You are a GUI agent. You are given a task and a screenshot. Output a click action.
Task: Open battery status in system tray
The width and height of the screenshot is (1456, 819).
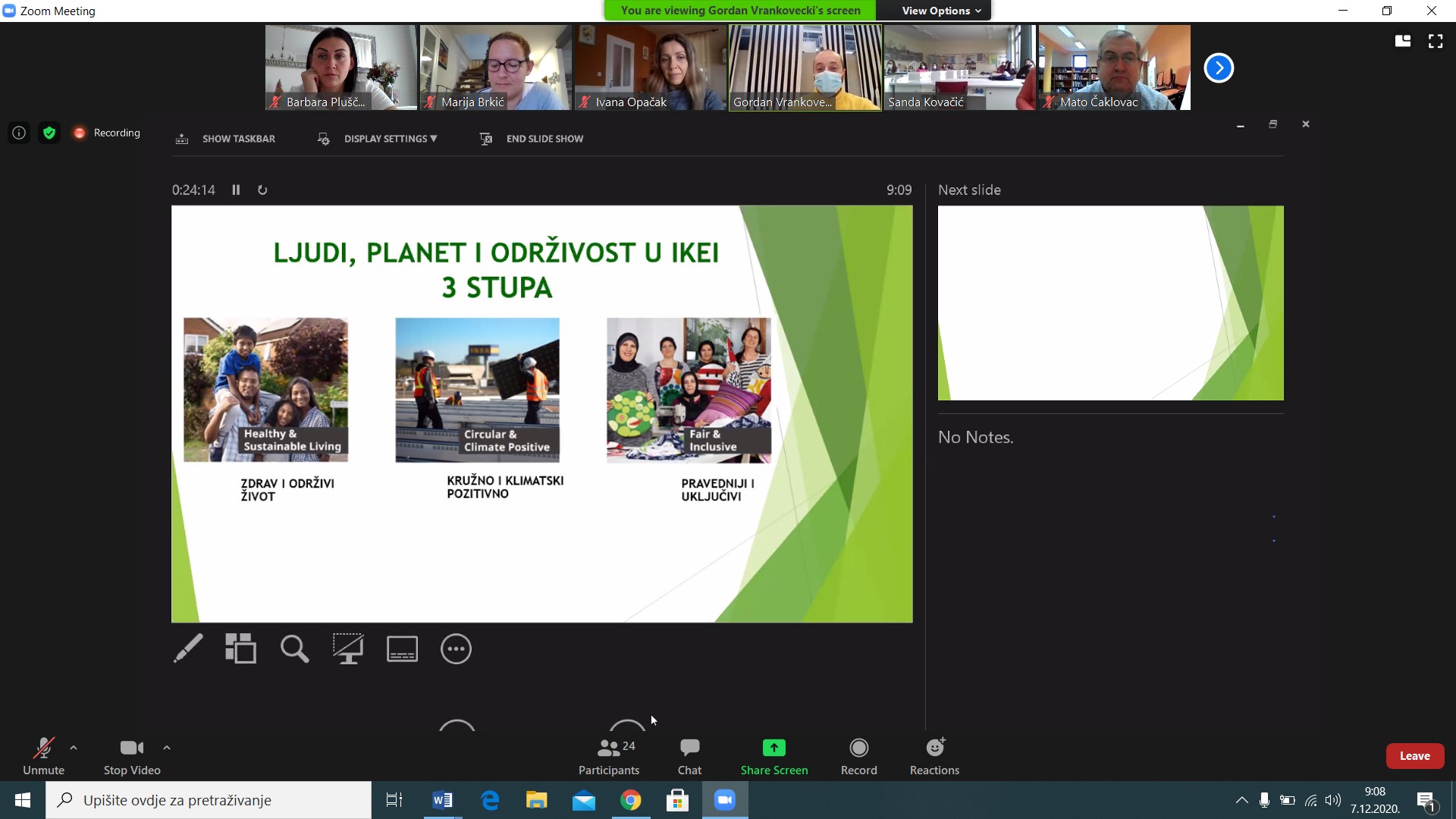(1287, 800)
